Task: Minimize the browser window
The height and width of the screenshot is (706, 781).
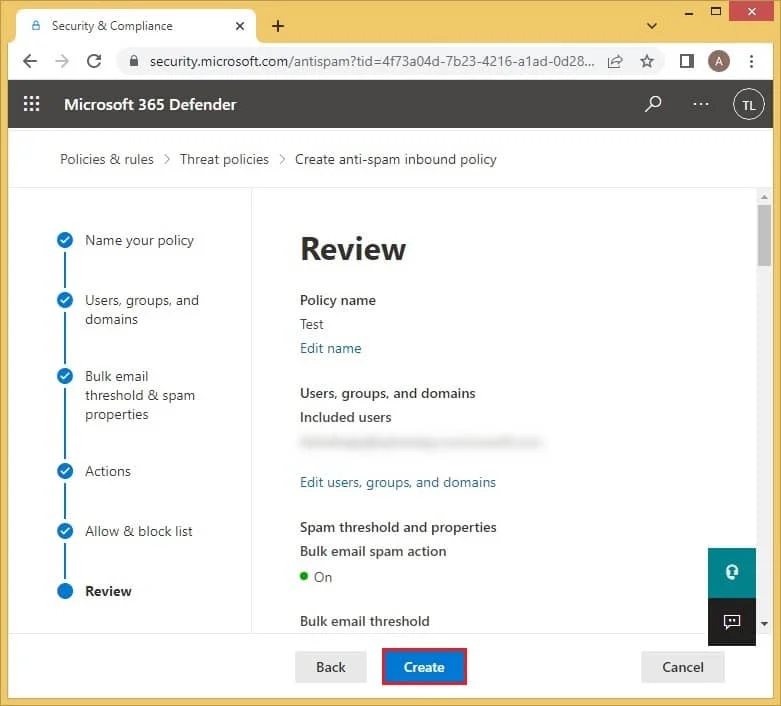Action: [x=689, y=12]
